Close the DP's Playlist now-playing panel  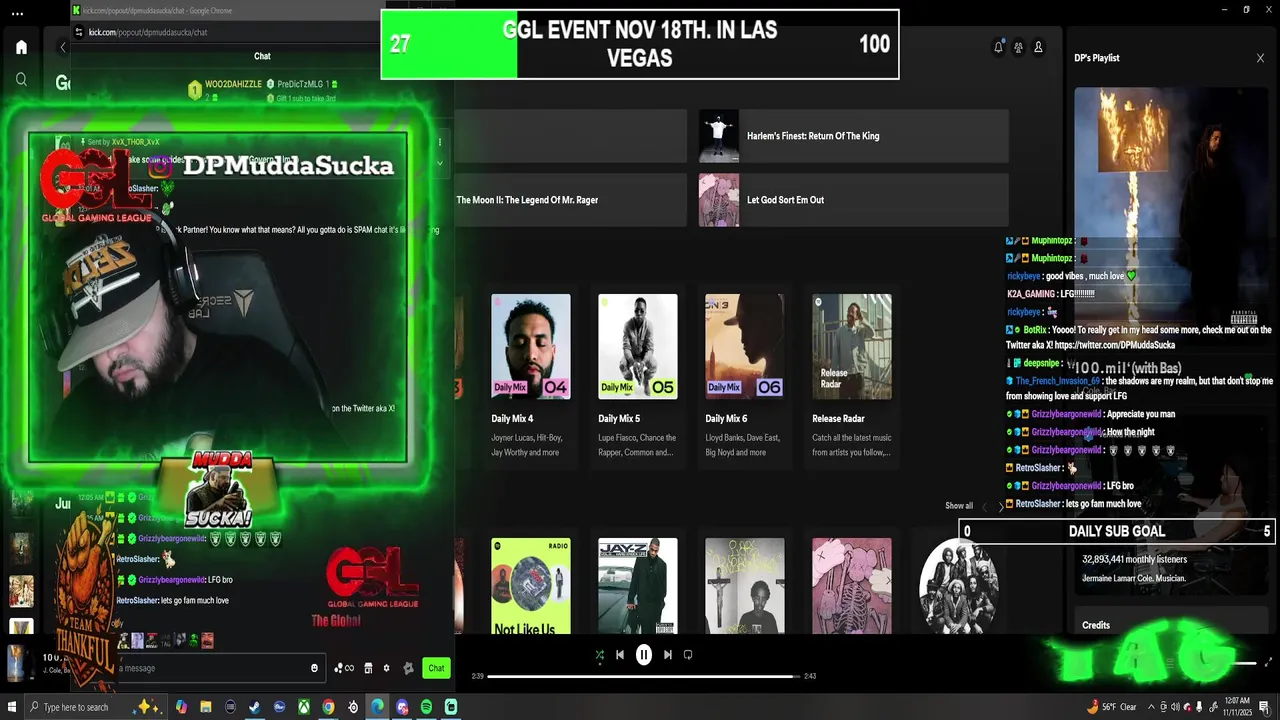pos(1260,58)
